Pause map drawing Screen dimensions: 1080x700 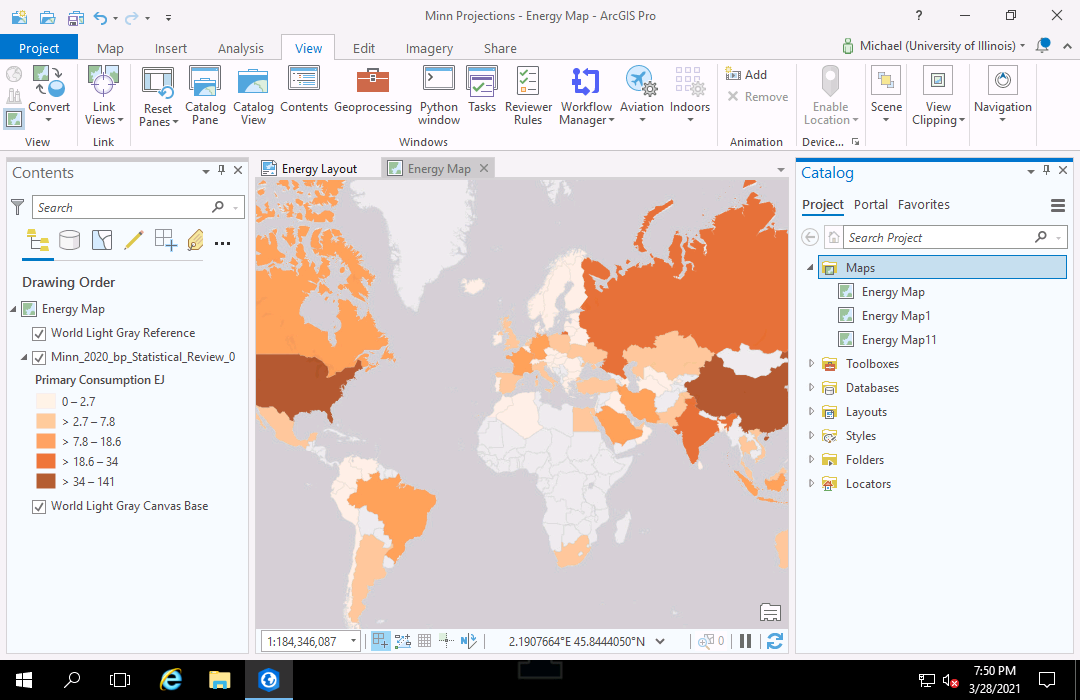(x=745, y=641)
